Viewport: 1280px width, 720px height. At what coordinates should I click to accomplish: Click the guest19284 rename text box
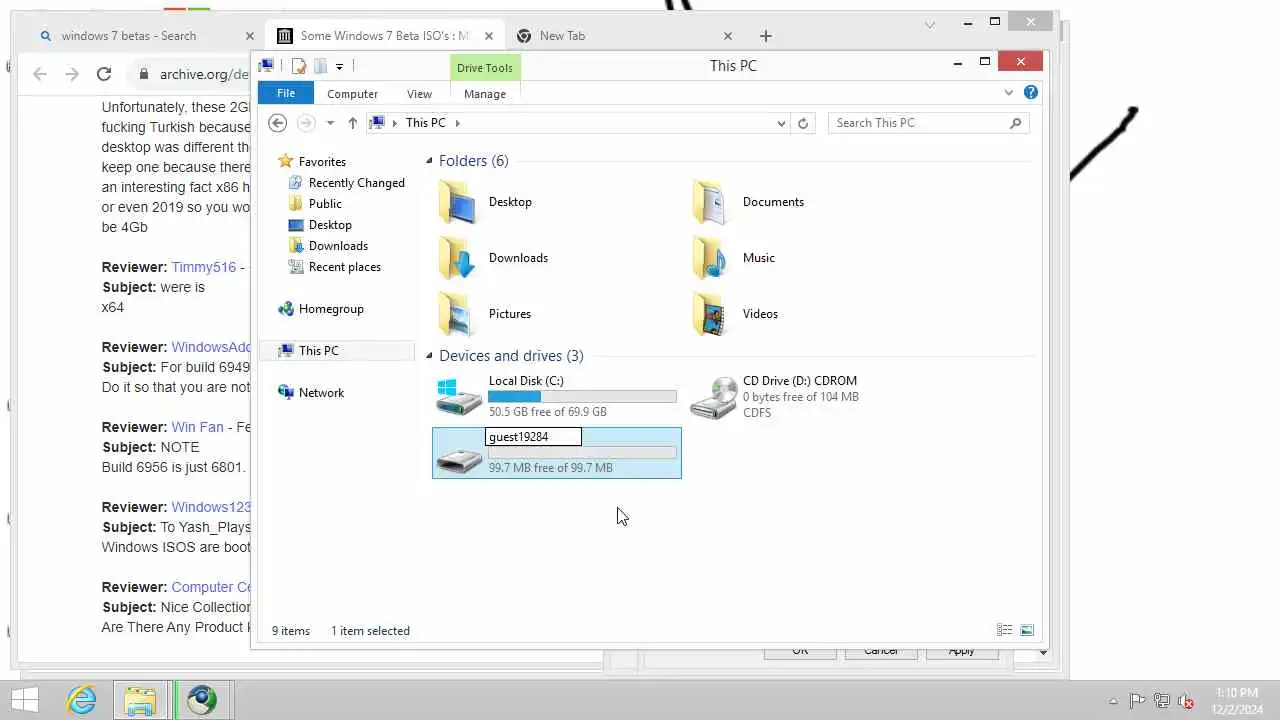pos(533,437)
